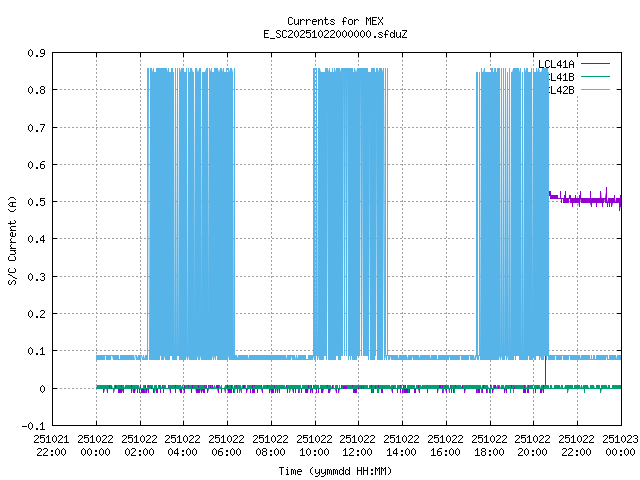The image size is (640, 480).
Task: Click the "251021 22:00" x-axis tick label
Action: [x=51, y=445]
